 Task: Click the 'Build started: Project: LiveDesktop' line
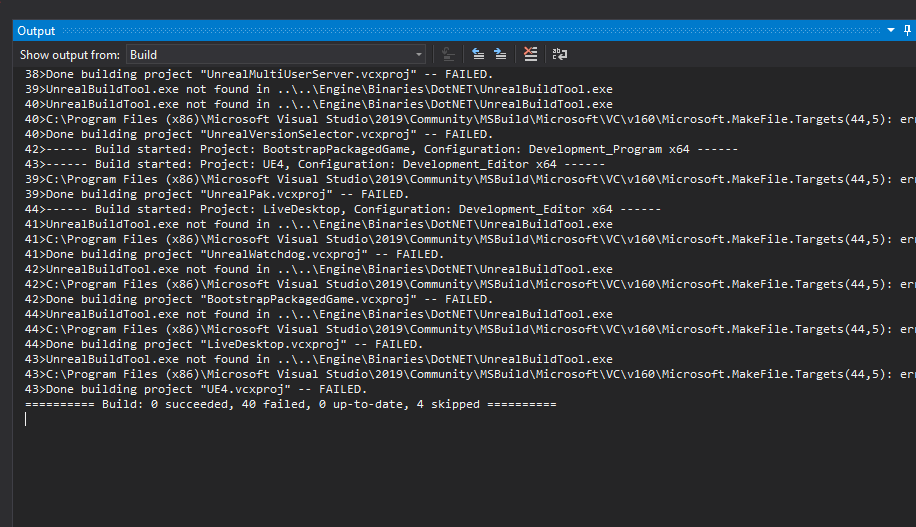[343, 209]
